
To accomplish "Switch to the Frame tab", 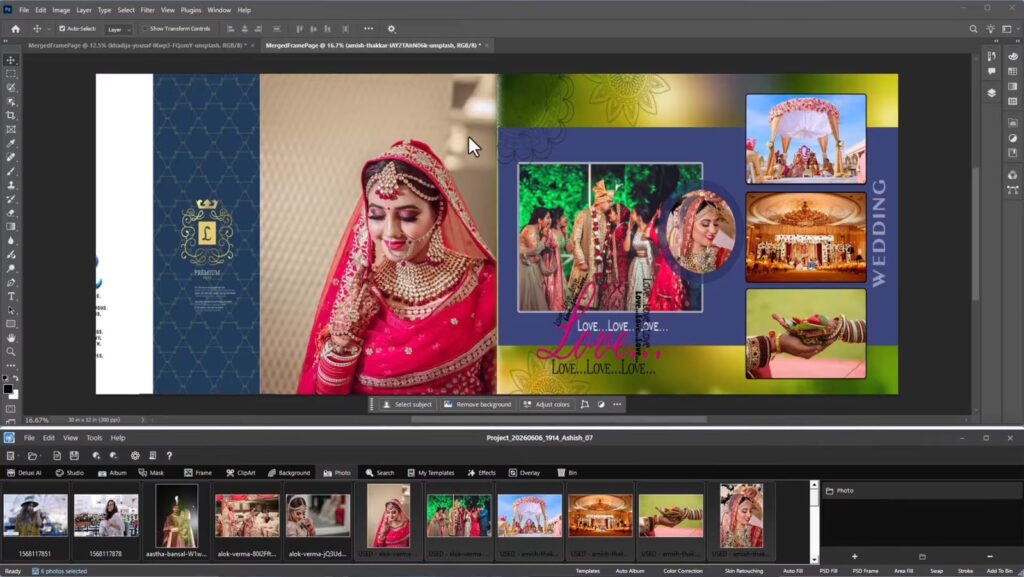I will [198, 473].
